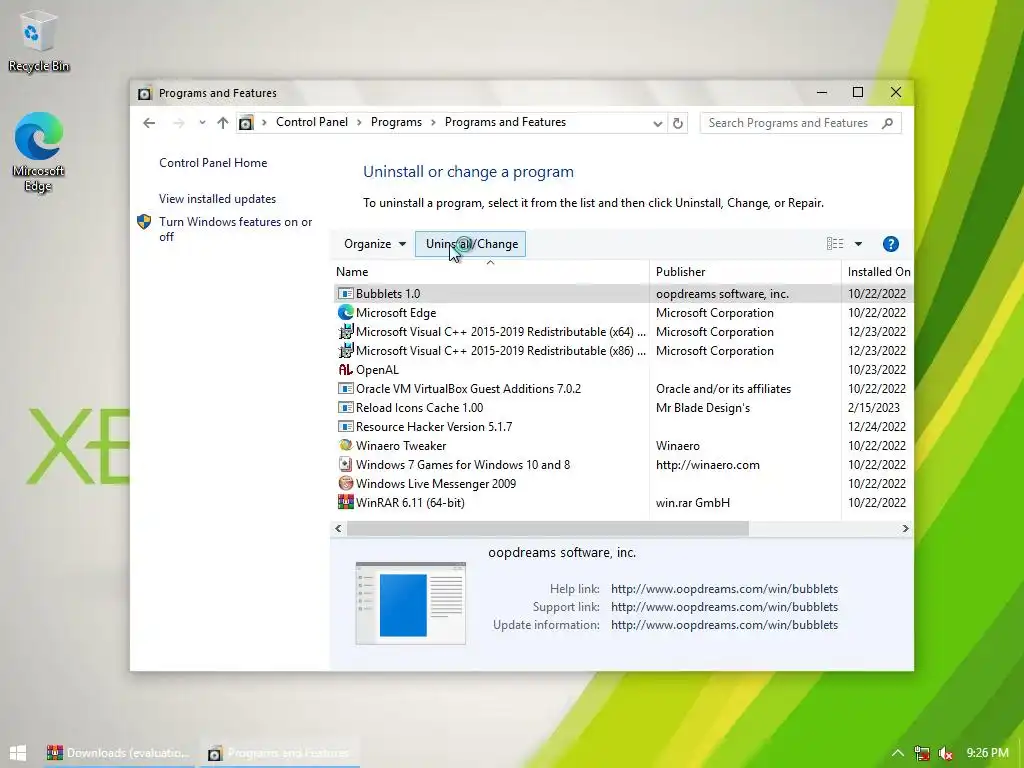The height and width of the screenshot is (768, 1024).
Task: Open the Bubblets update information URL
Action: point(724,625)
